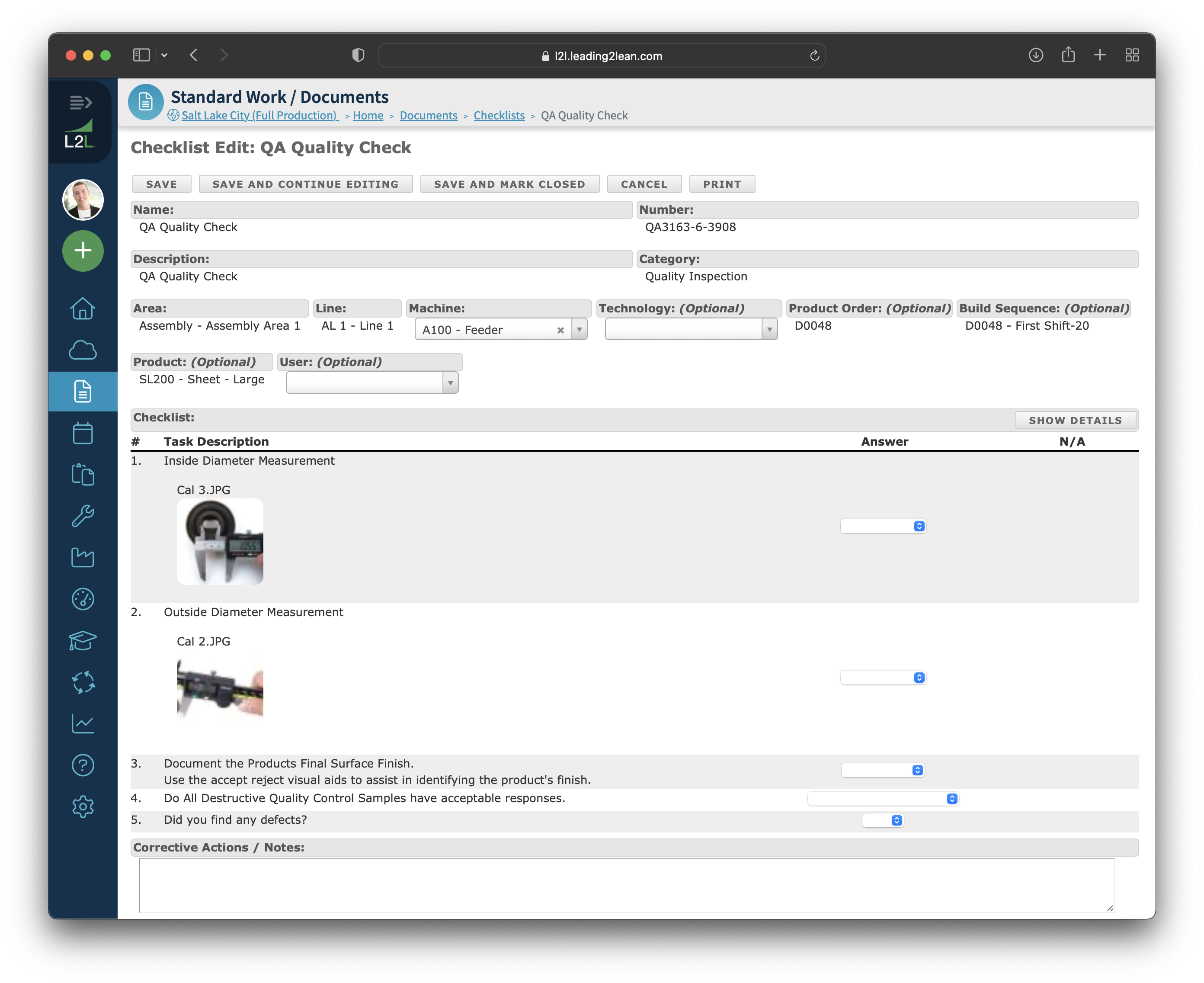Open the factory production icon
Screen dimensions: 1204x983
point(83,558)
